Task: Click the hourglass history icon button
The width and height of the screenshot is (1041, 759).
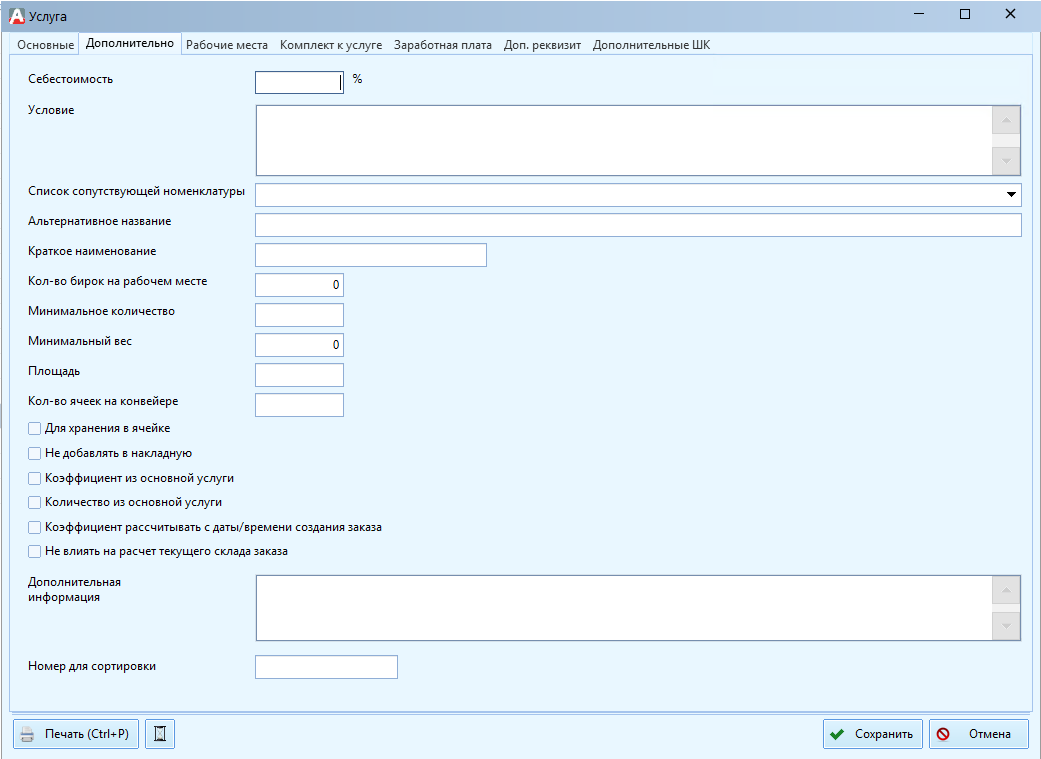Action: click(x=160, y=734)
